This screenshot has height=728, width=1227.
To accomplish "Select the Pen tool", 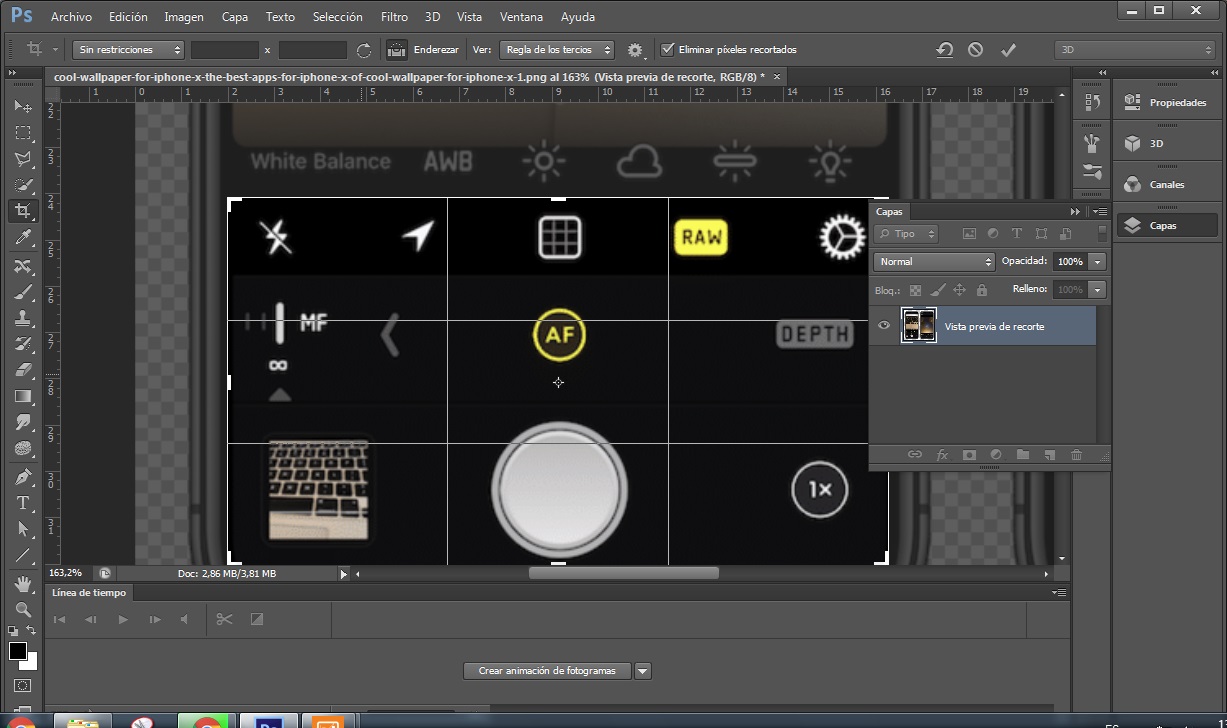I will pos(22,477).
